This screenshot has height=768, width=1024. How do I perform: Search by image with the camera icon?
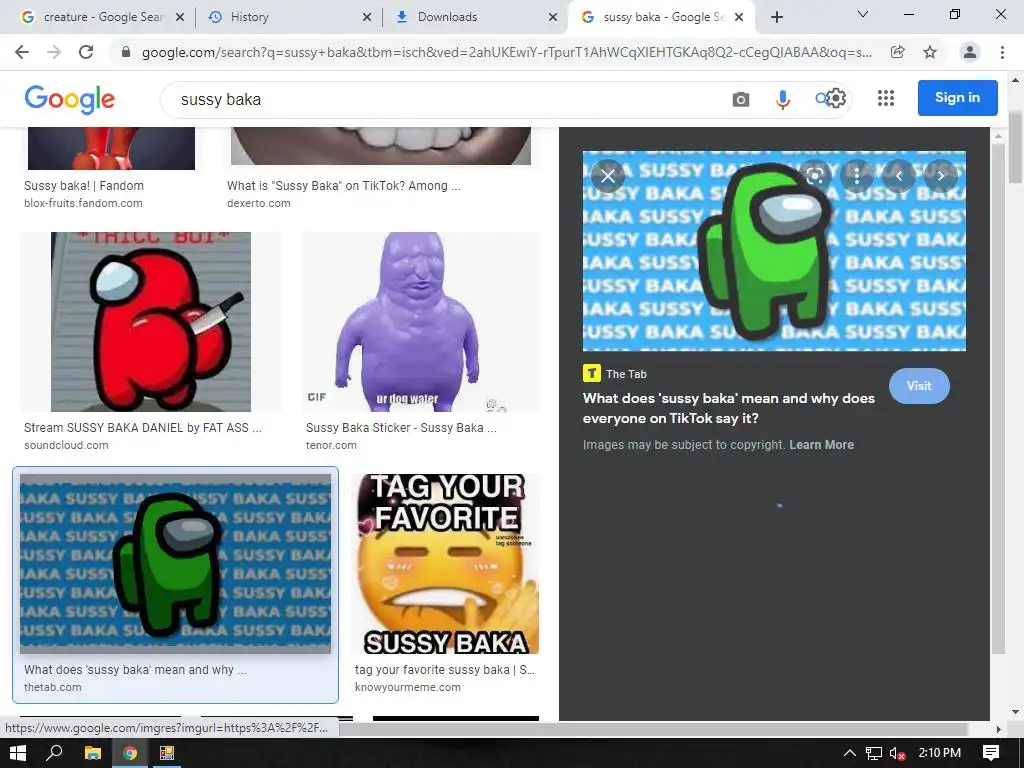click(x=741, y=99)
